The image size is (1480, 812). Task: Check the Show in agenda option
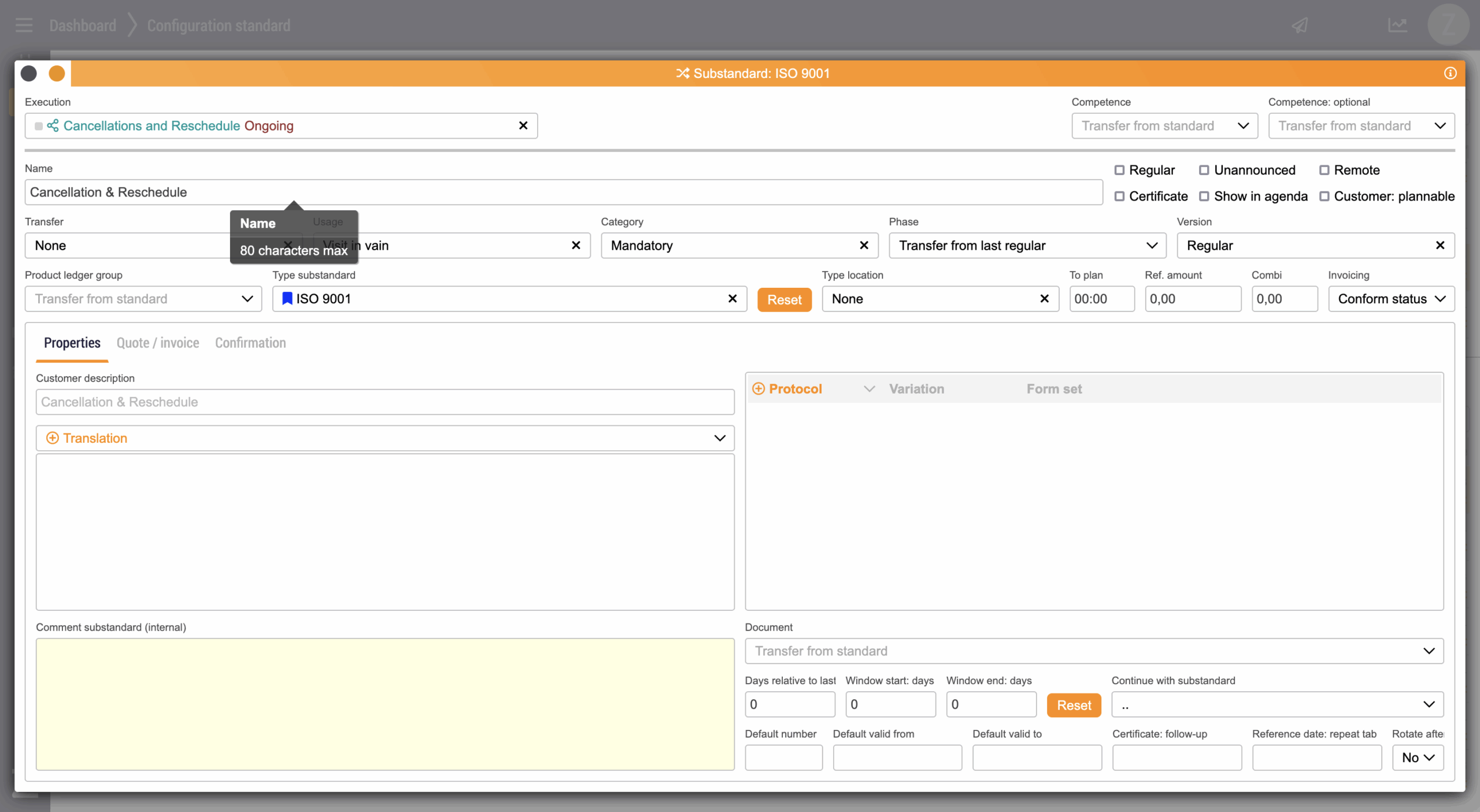pyautogui.click(x=1204, y=196)
